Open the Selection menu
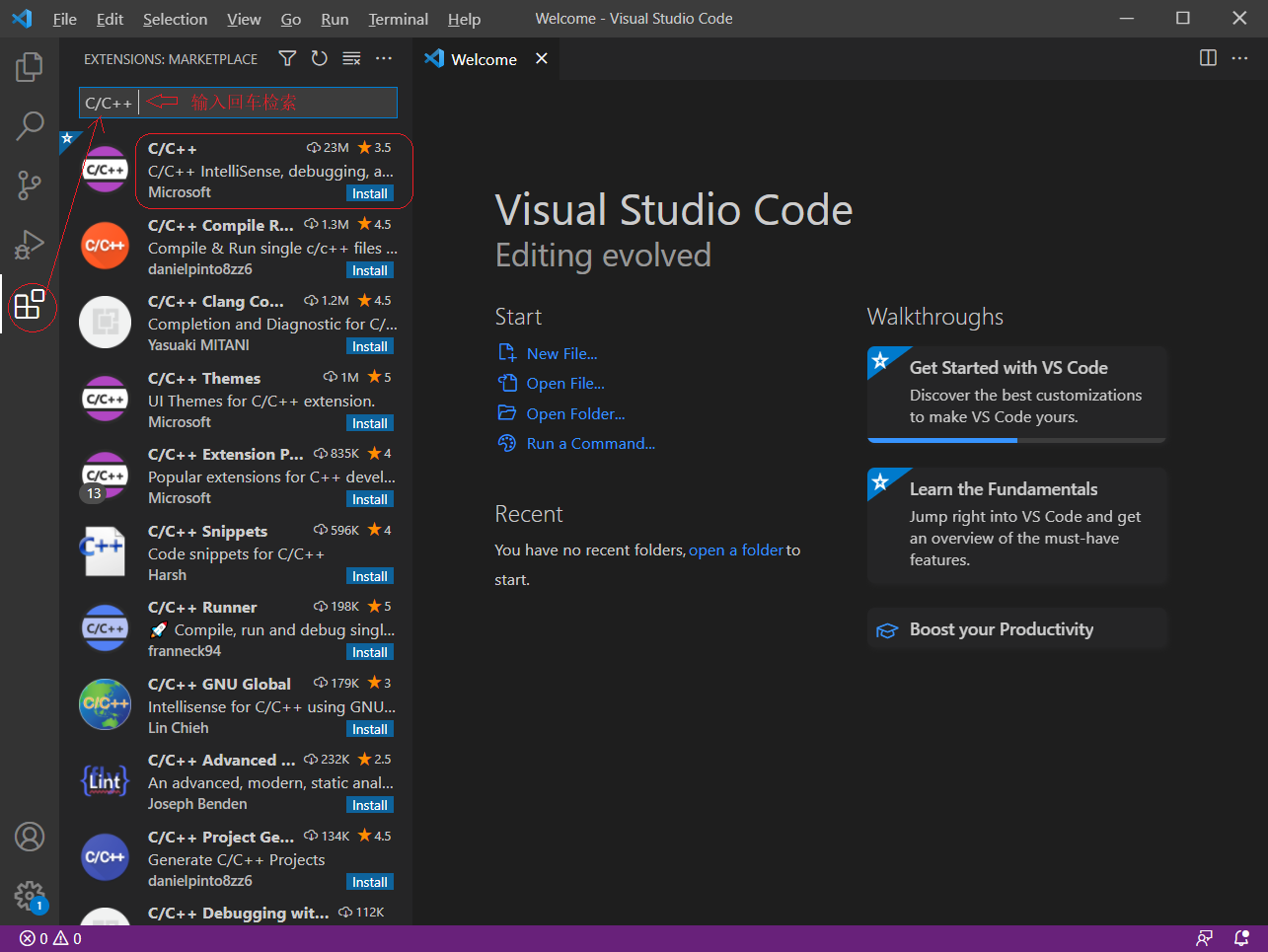This screenshot has height=952, width=1268. [x=175, y=19]
